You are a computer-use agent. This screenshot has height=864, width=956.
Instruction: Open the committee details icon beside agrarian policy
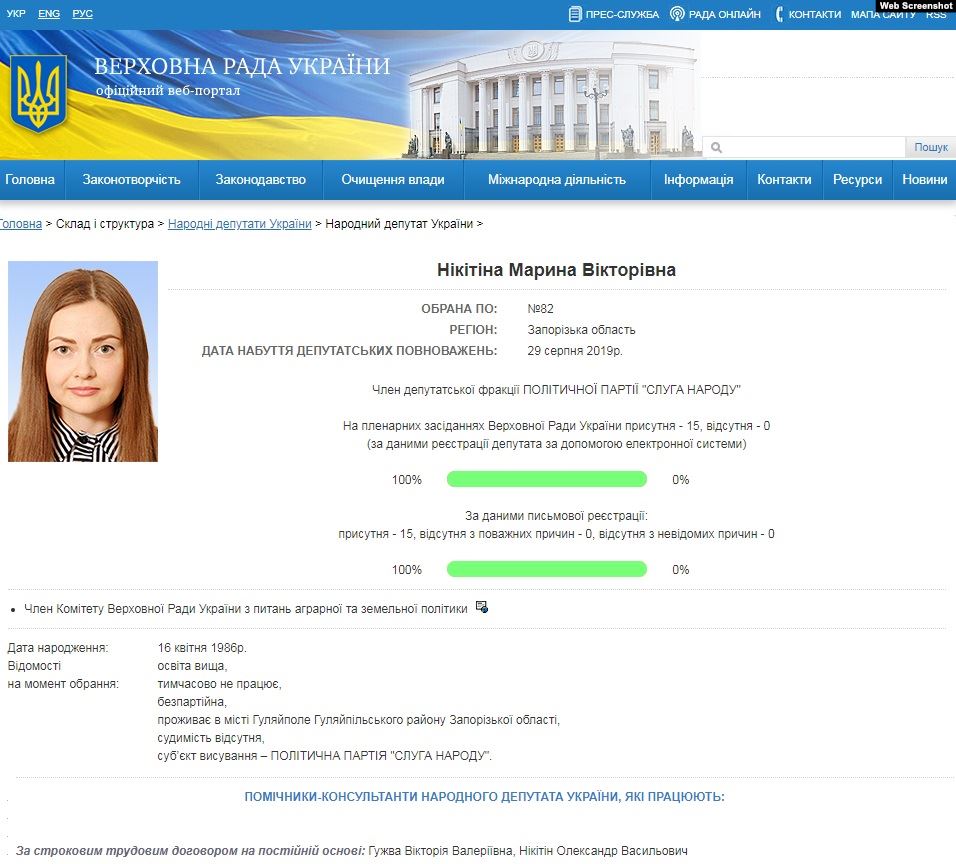(x=482, y=607)
